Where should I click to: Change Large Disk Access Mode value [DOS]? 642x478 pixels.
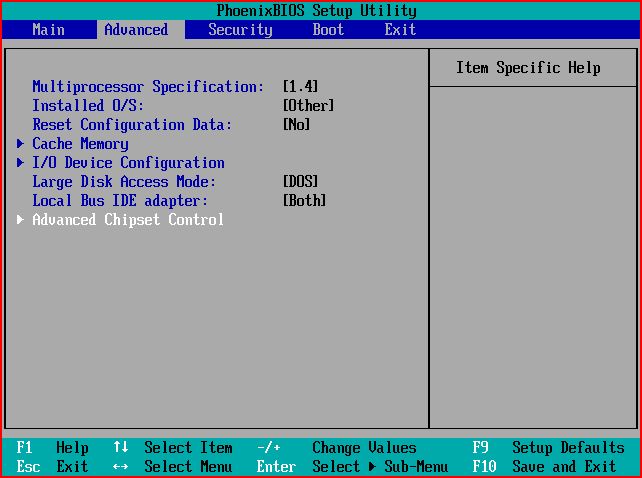(x=301, y=181)
